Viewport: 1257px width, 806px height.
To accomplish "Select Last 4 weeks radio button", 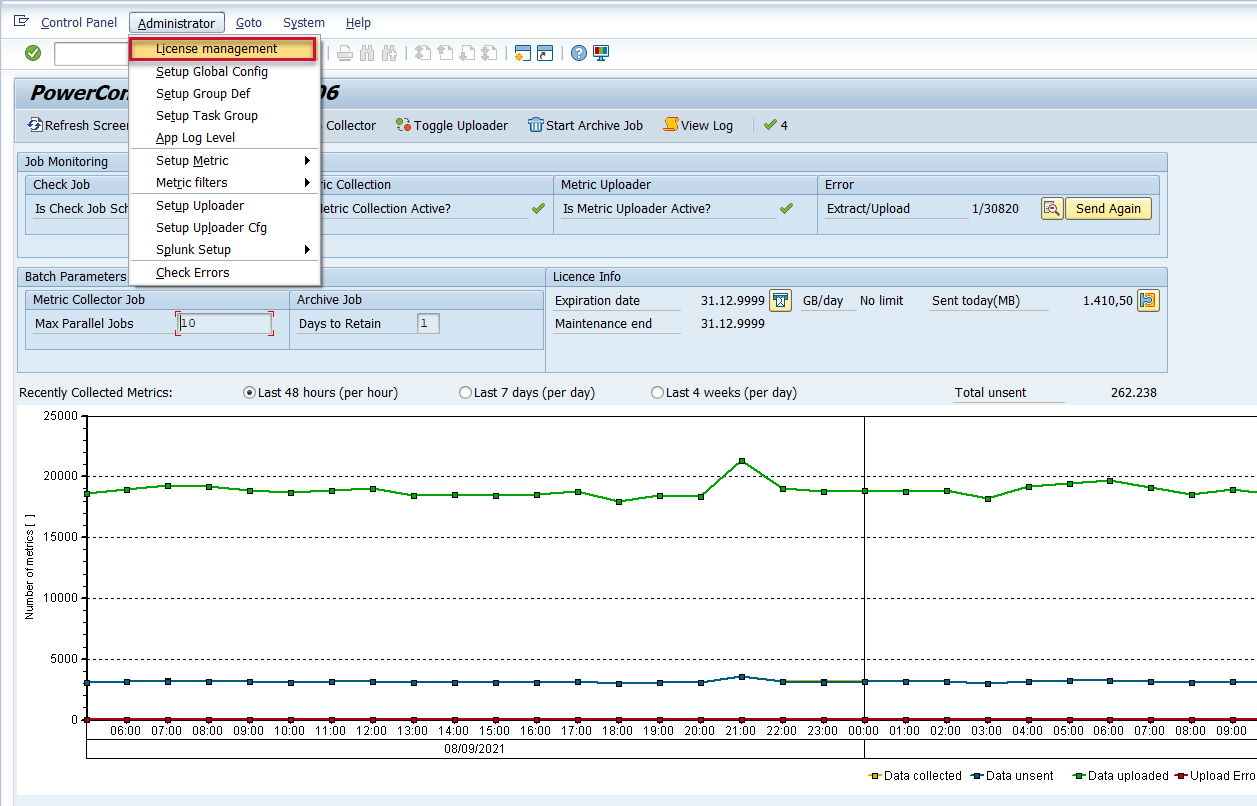I will (x=658, y=393).
